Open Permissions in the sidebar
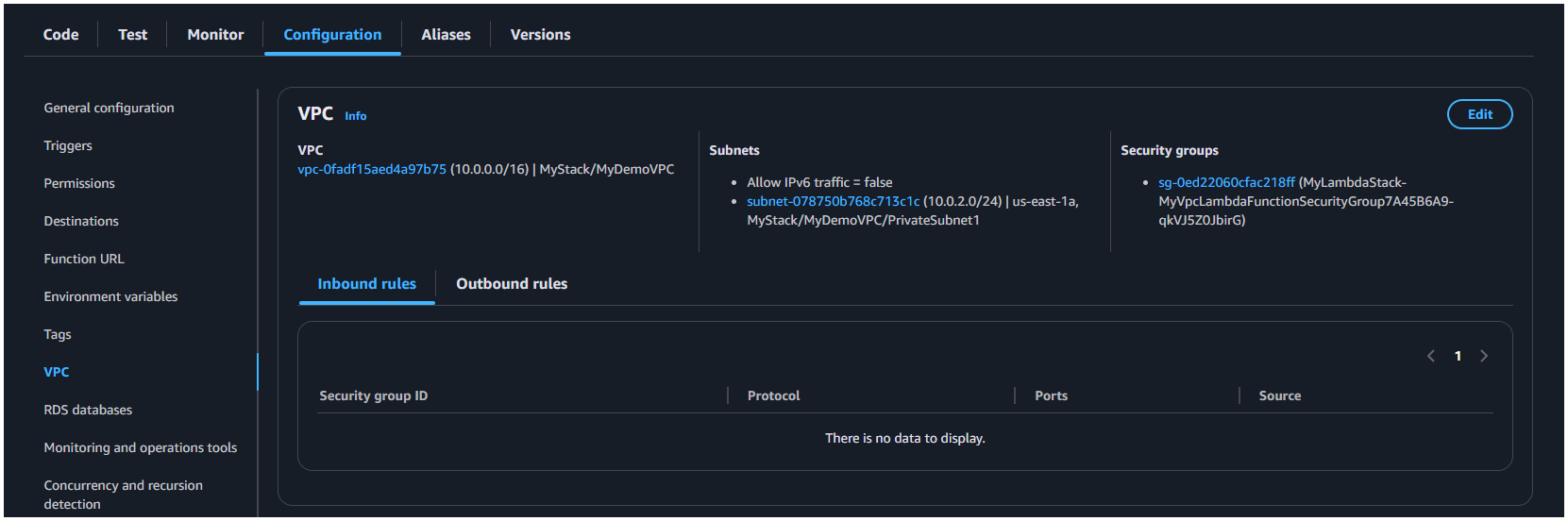 [x=79, y=183]
